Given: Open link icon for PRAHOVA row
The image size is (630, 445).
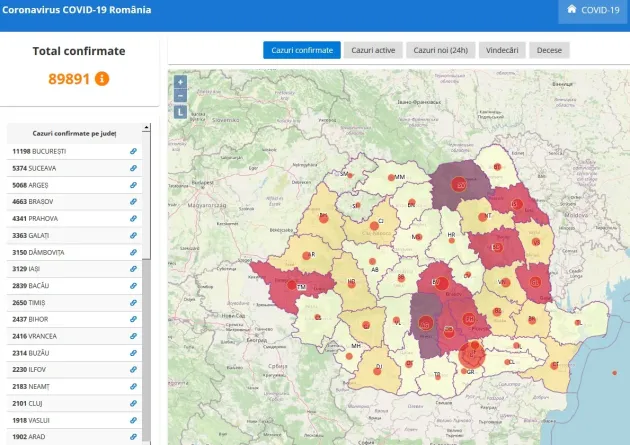Looking at the screenshot, I should coord(133,218).
